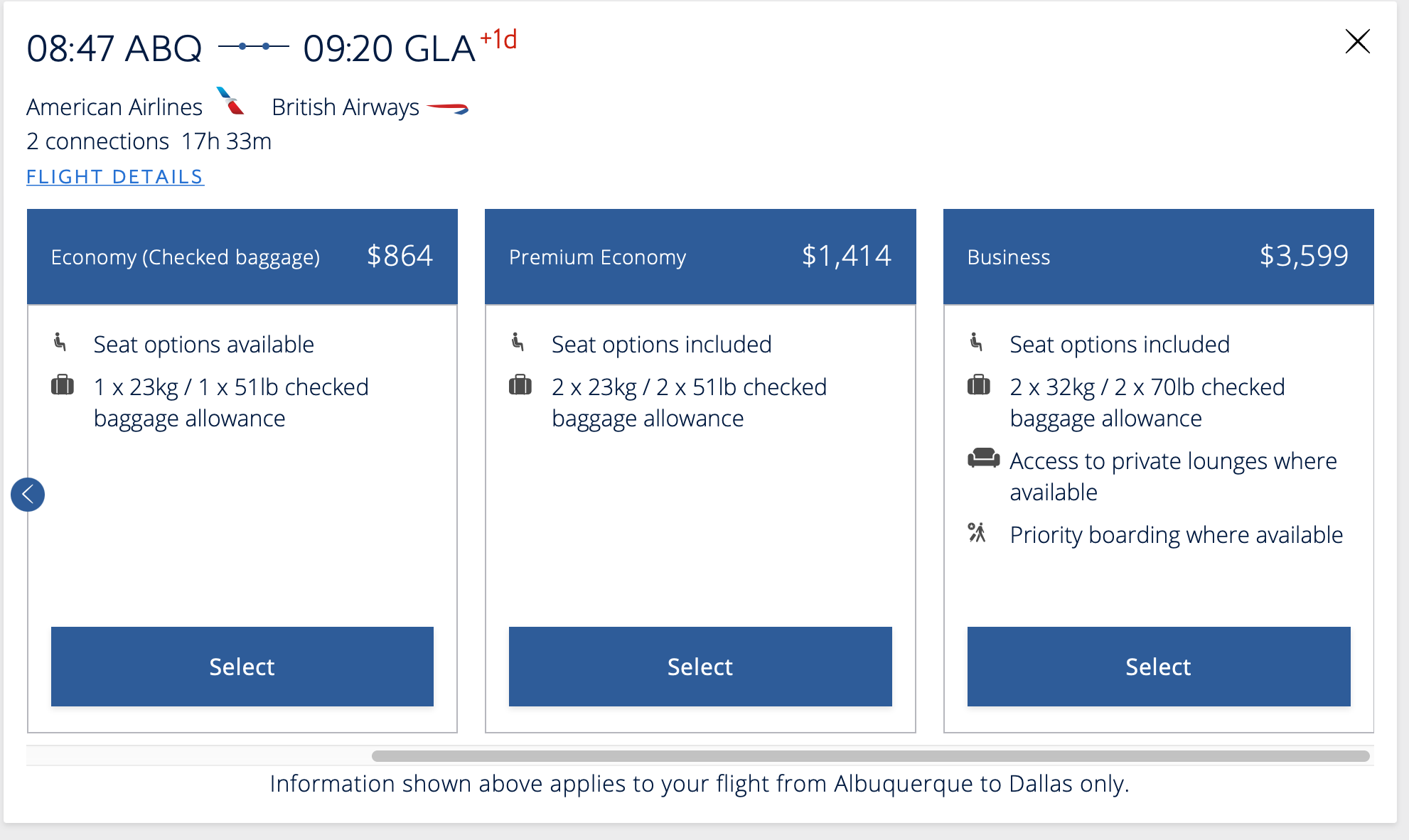Open the Flight Details link
The width and height of the screenshot is (1409, 840).
(115, 176)
